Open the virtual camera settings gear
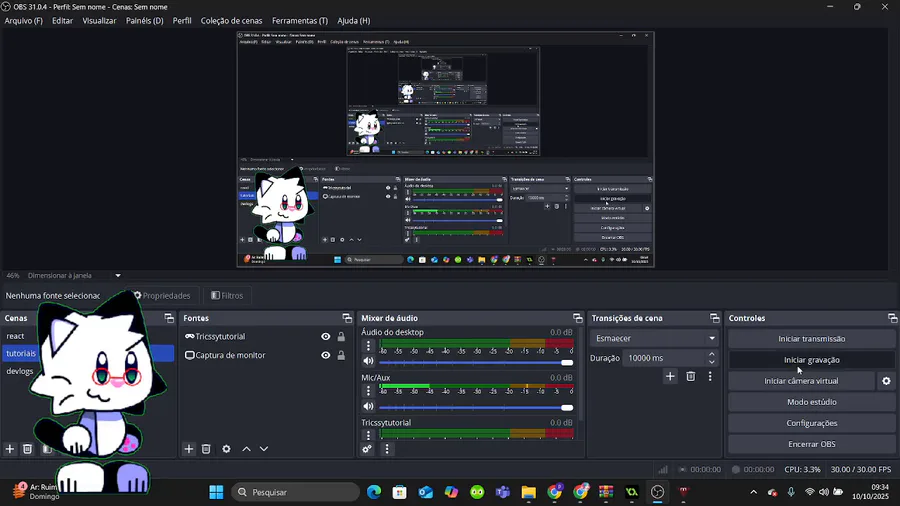 tap(886, 381)
